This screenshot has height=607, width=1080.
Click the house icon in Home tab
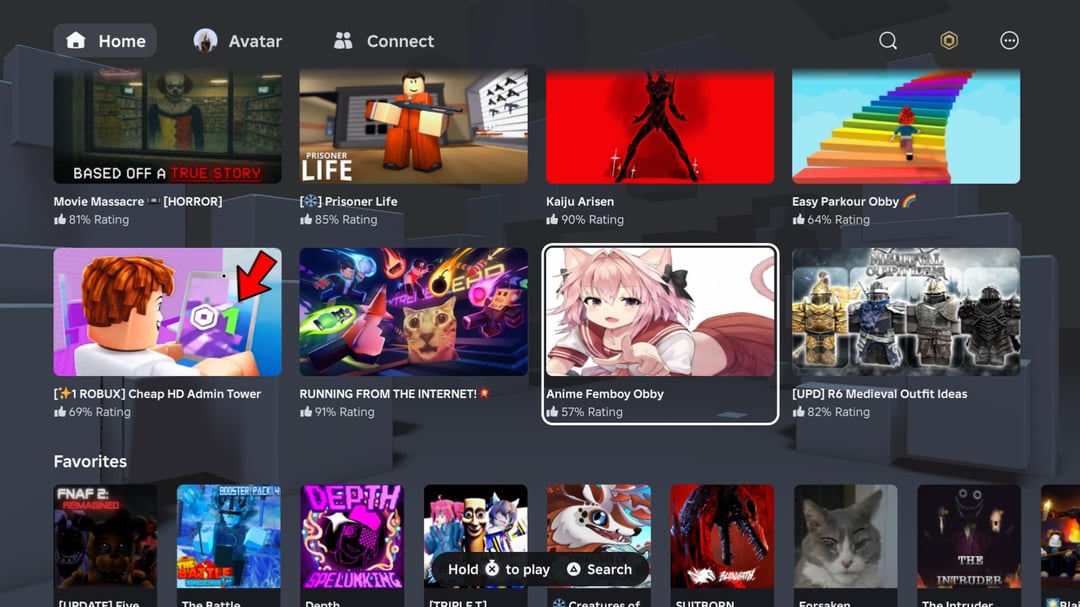pos(76,41)
